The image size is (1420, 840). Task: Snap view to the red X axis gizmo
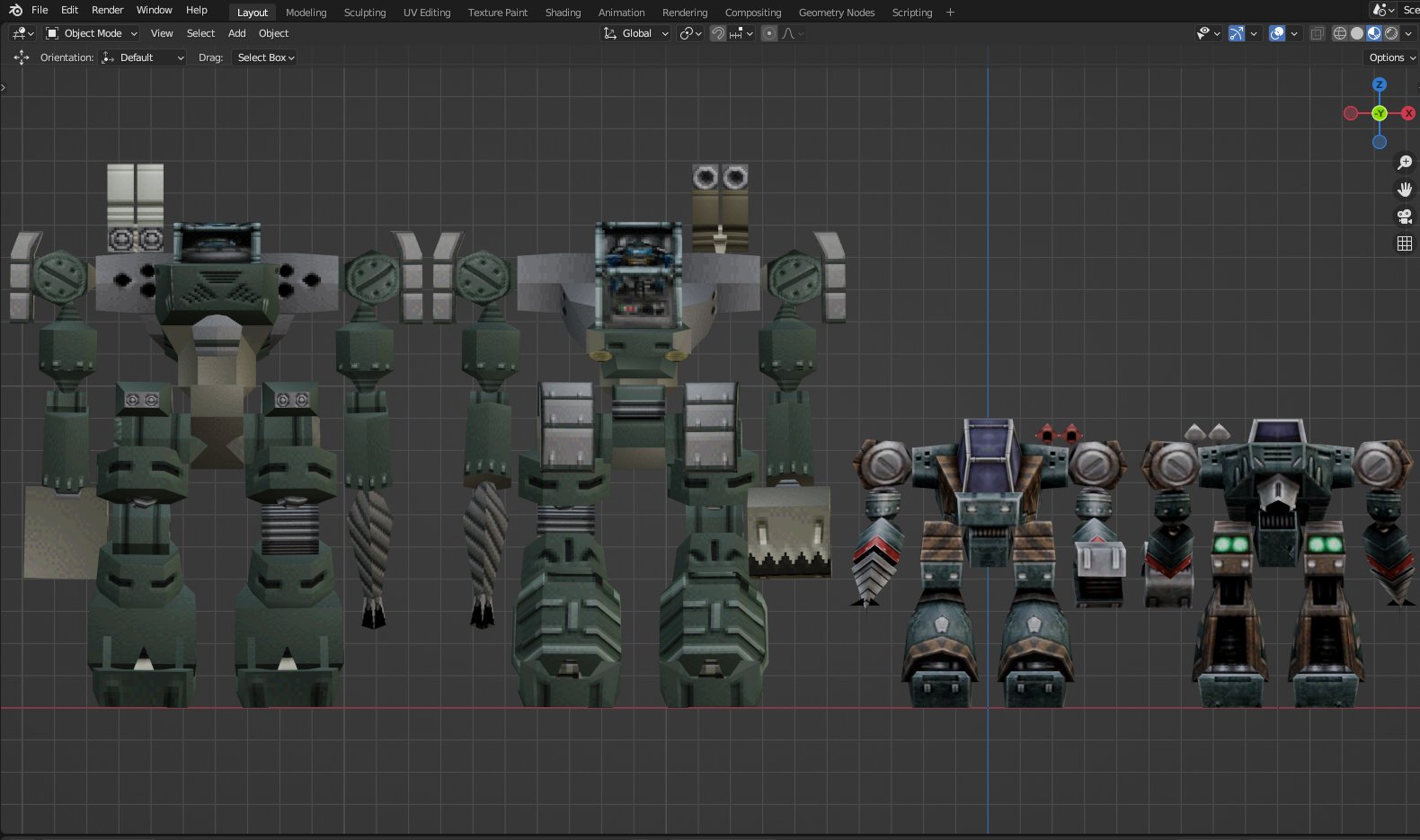point(1408,113)
